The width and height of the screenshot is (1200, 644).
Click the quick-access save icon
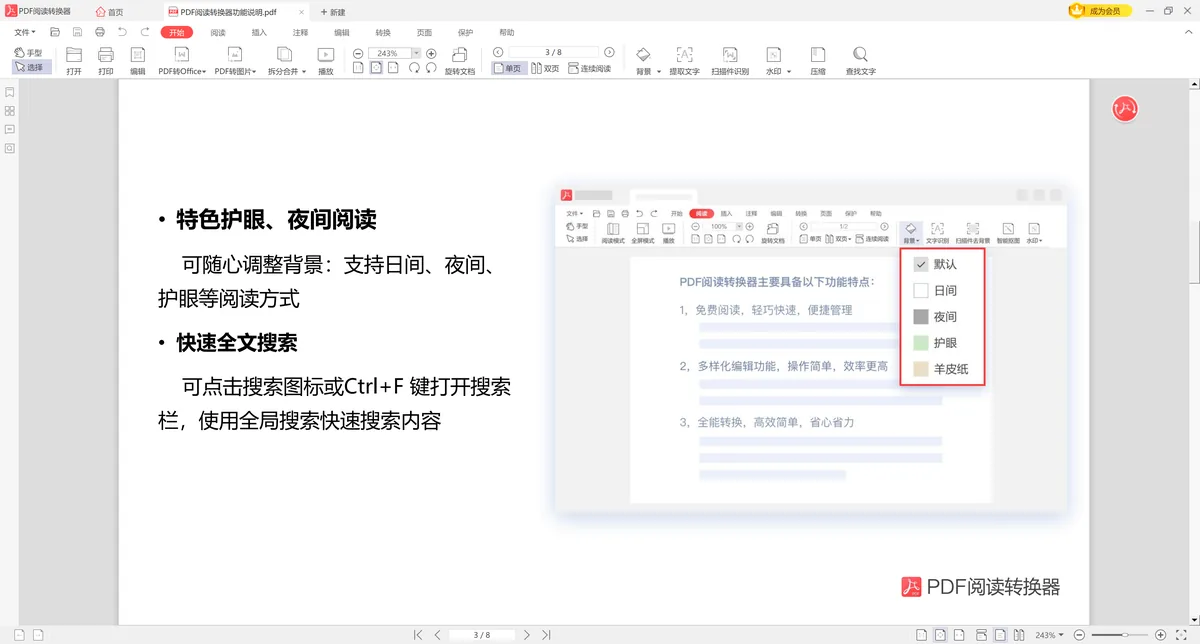[x=78, y=32]
